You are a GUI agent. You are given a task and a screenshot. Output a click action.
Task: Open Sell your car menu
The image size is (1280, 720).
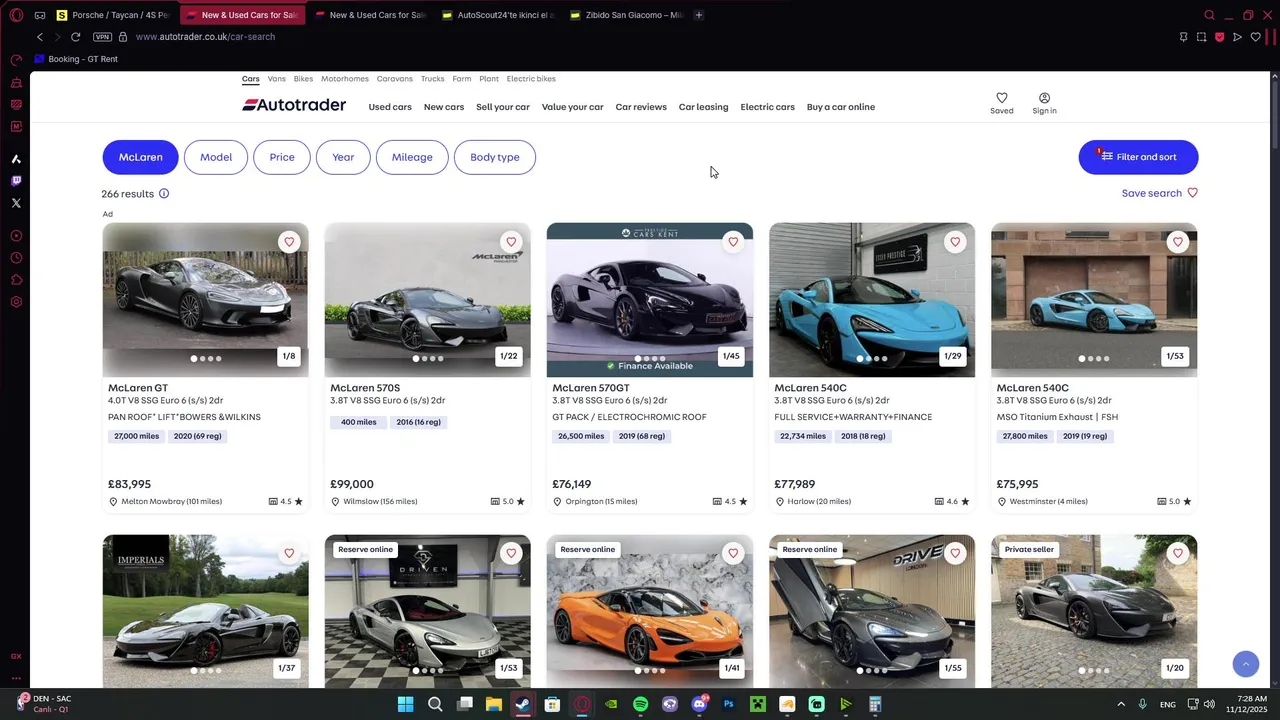(503, 107)
